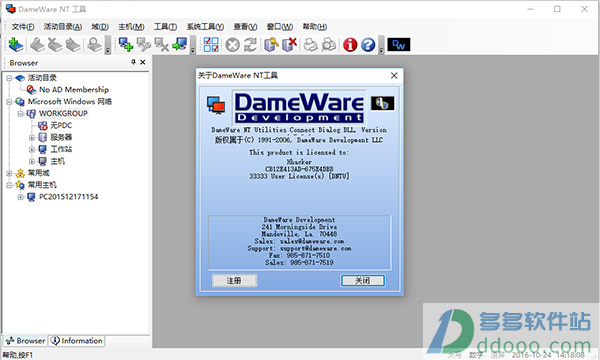
Task: Click the 关闭 button in about dialog
Action: (x=363, y=280)
